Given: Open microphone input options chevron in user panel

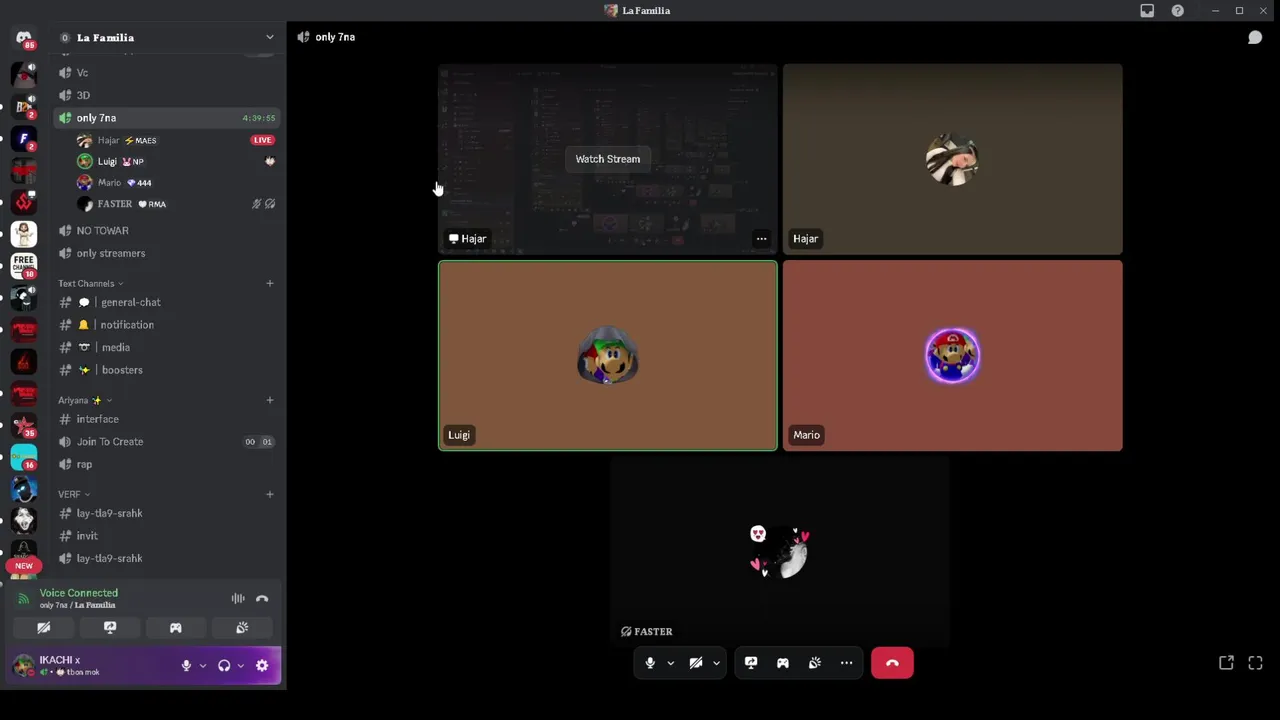Looking at the screenshot, I should [x=203, y=666].
